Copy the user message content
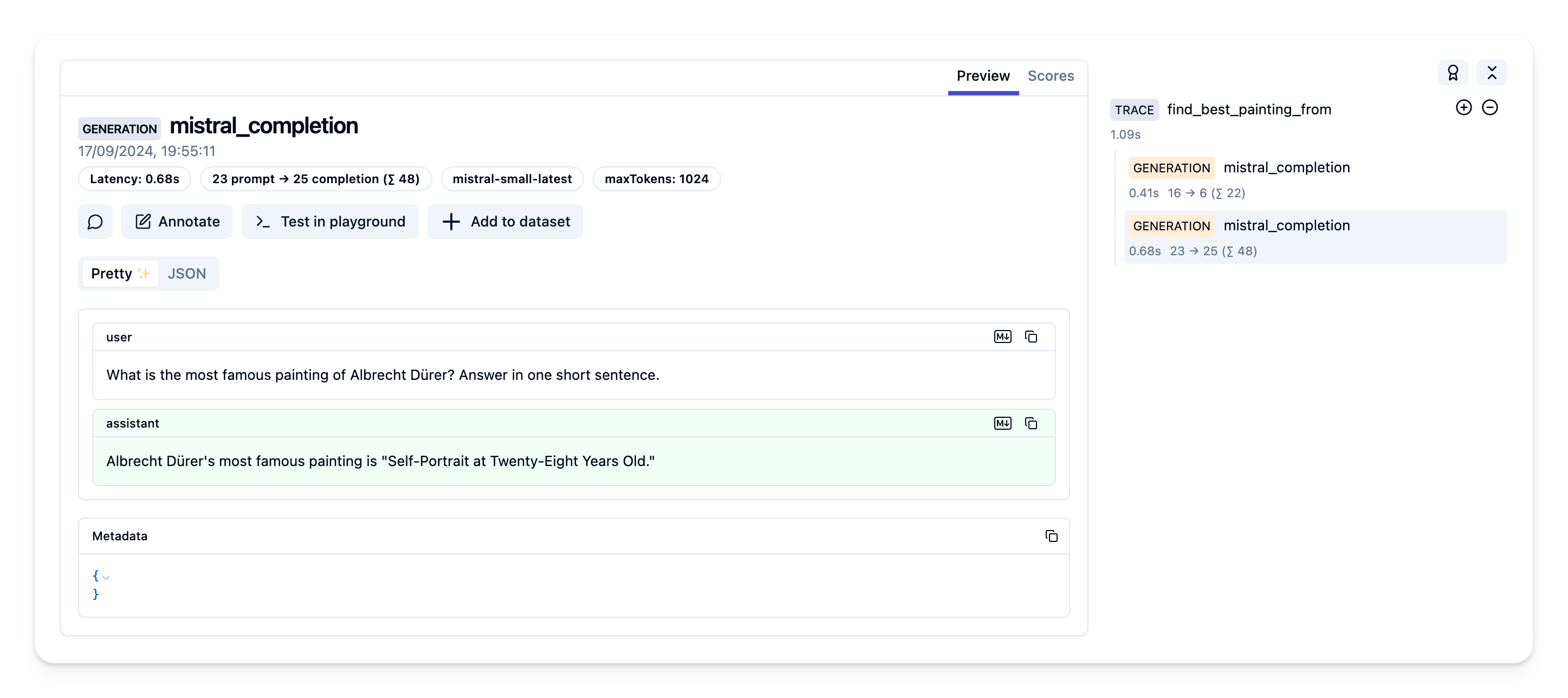Image resolution: width=1568 pixels, height=698 pixels. point(1031,336)
